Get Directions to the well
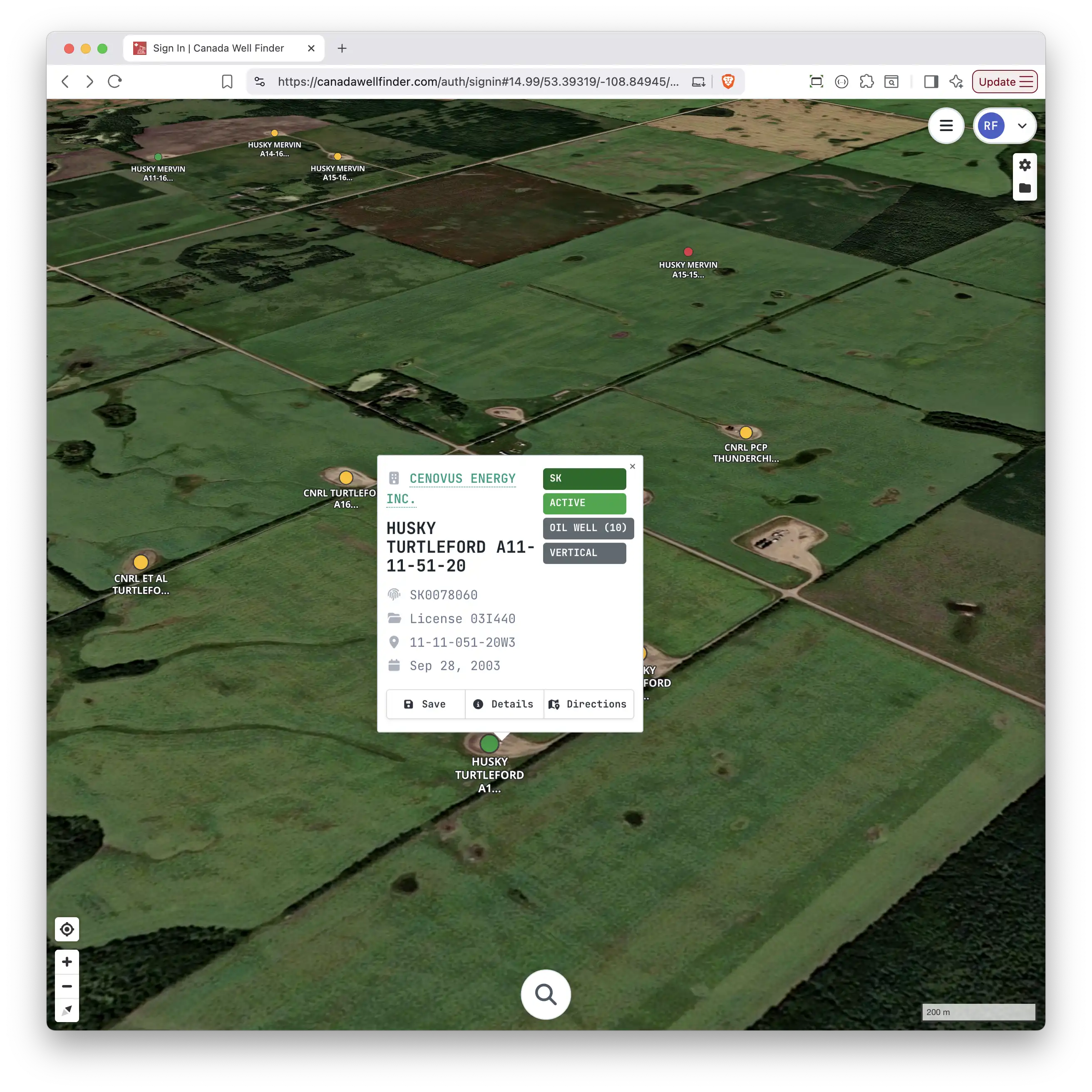Image resolution: width=1092 pixels, height=1092 pixels. 588,704
